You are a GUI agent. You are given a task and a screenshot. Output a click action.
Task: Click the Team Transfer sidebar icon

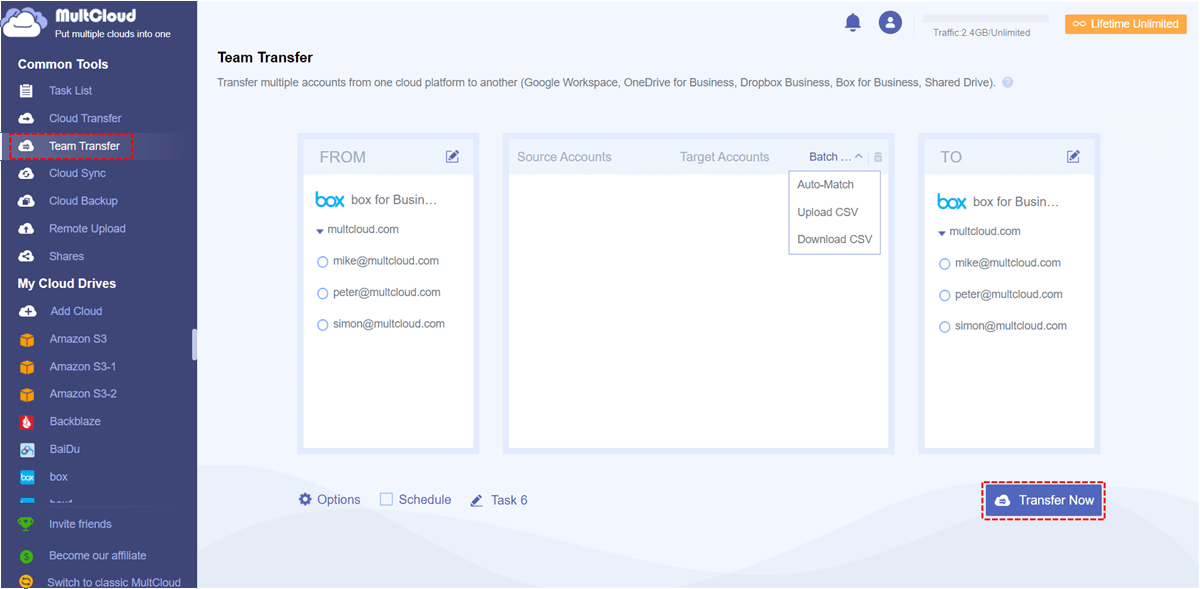(x=27, y=146)
